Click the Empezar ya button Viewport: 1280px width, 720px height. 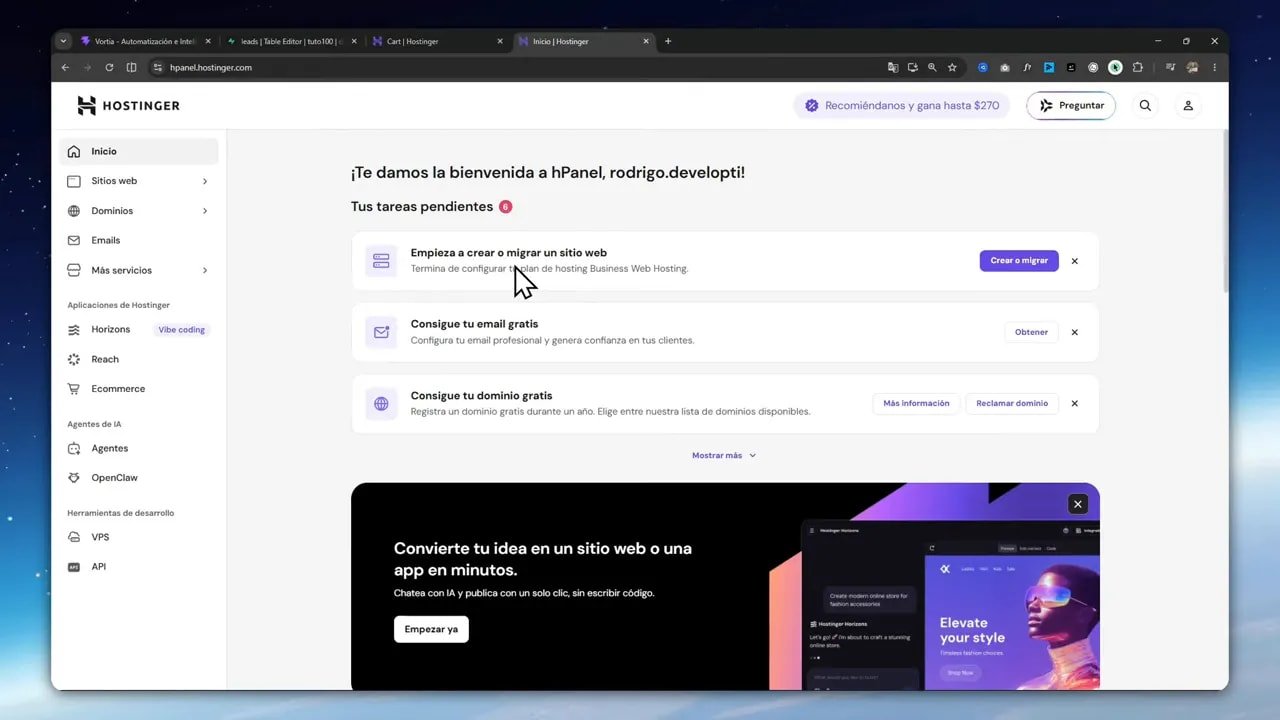coord(431,629)
